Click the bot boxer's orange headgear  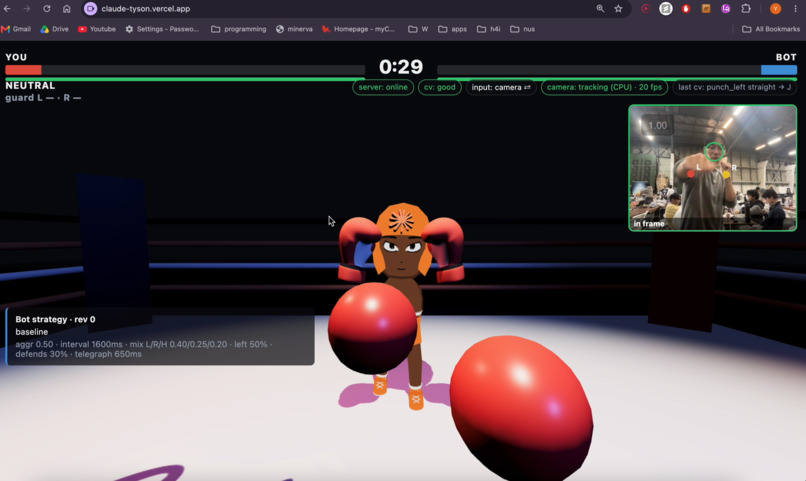pyautogui.click(x=402, y=221)
